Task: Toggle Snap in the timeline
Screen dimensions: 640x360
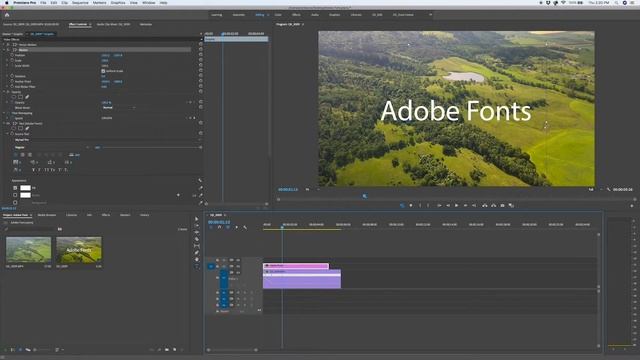Action: pos(219,227)
